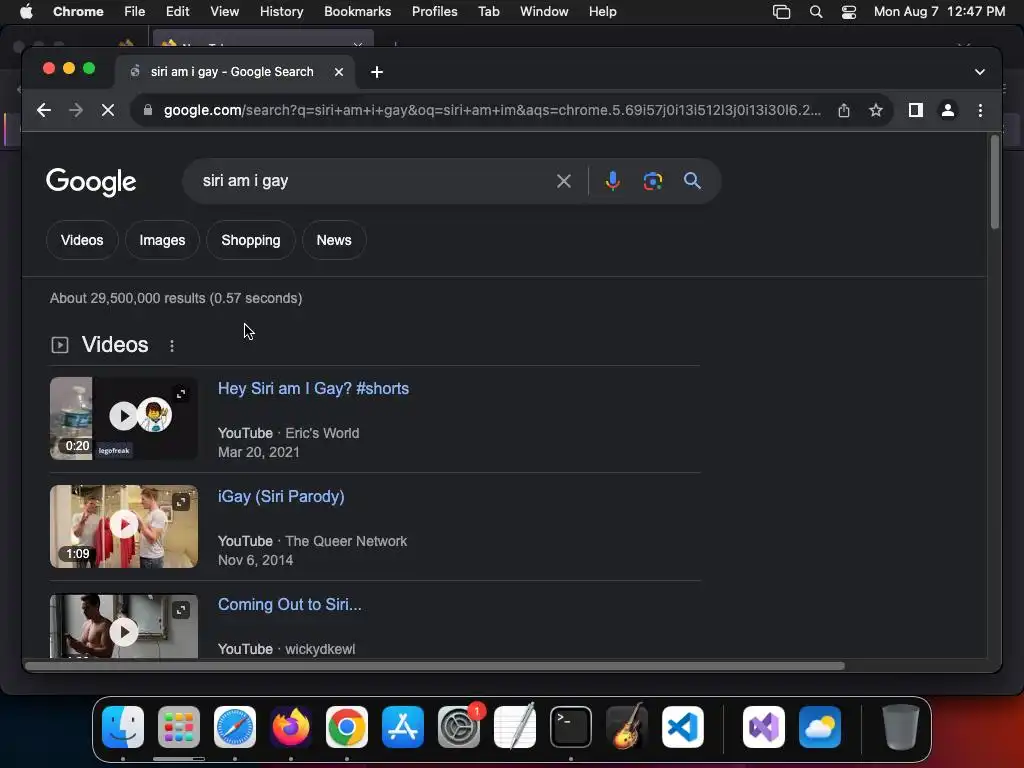
Task: Launch Safari from the dock
Action: [235, 727]
